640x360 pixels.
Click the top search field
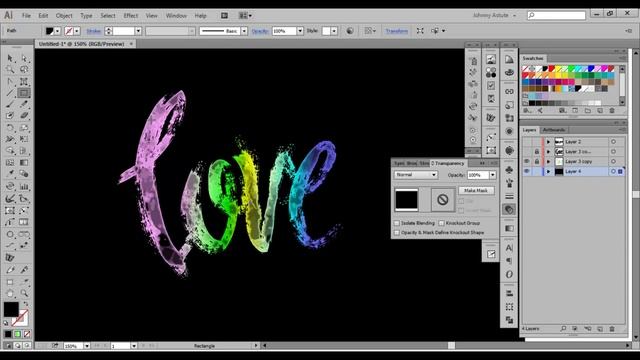[556, 15]
